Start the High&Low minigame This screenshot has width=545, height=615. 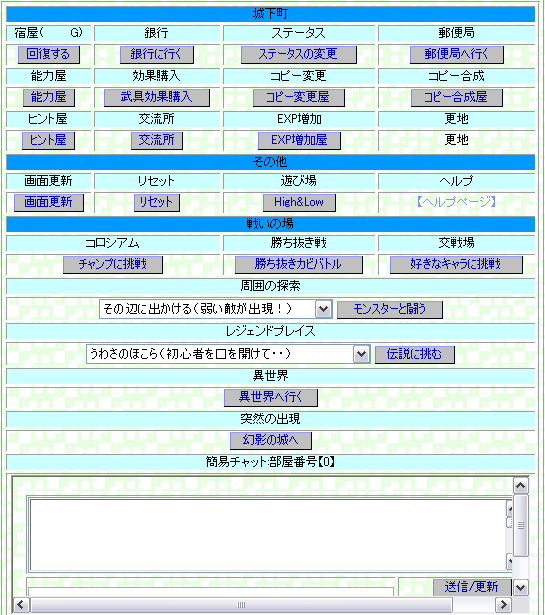(x=299, y=202)
